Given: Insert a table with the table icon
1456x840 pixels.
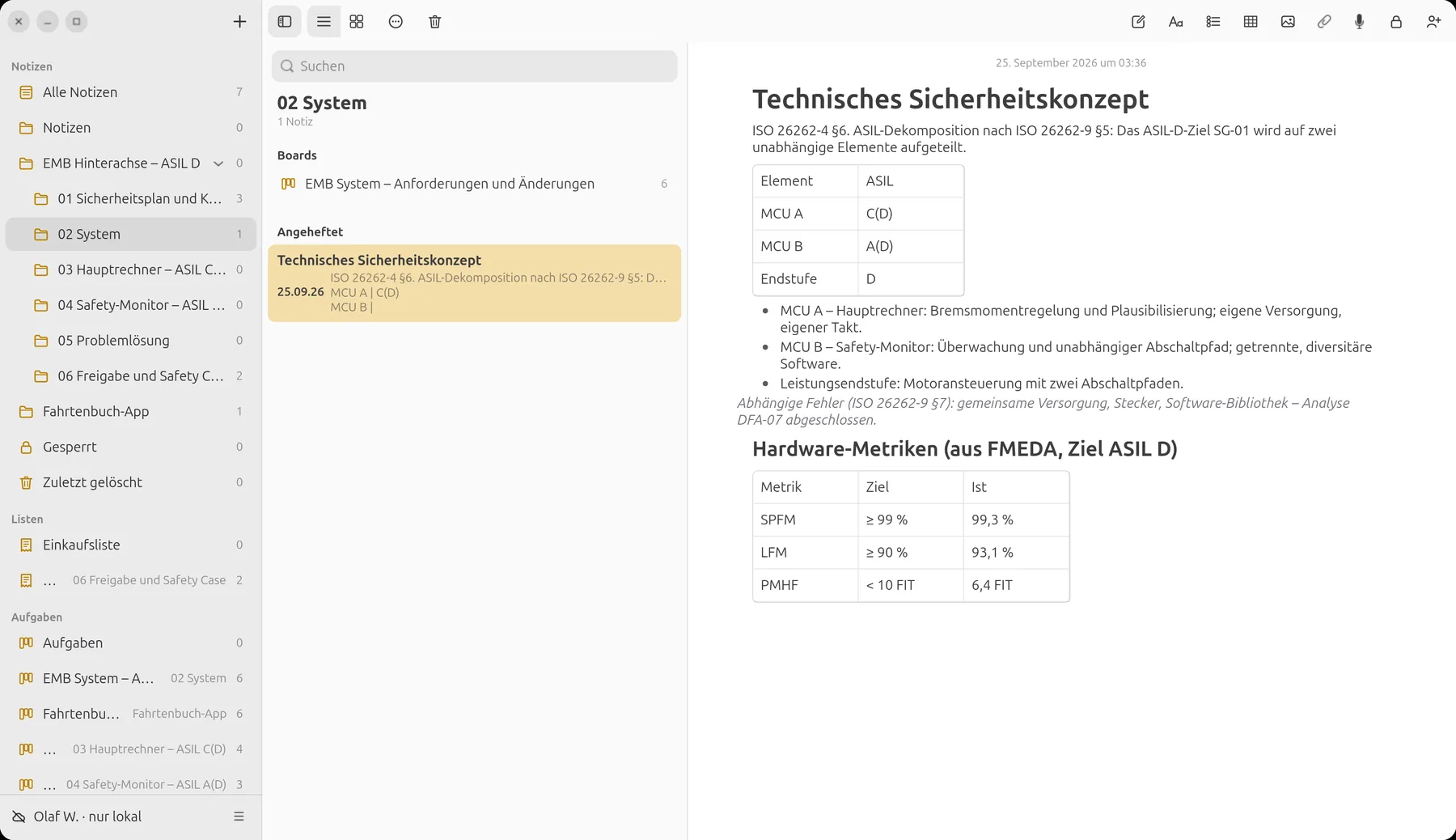Looking at the screenshot, I should click(x=1251, y=22).
